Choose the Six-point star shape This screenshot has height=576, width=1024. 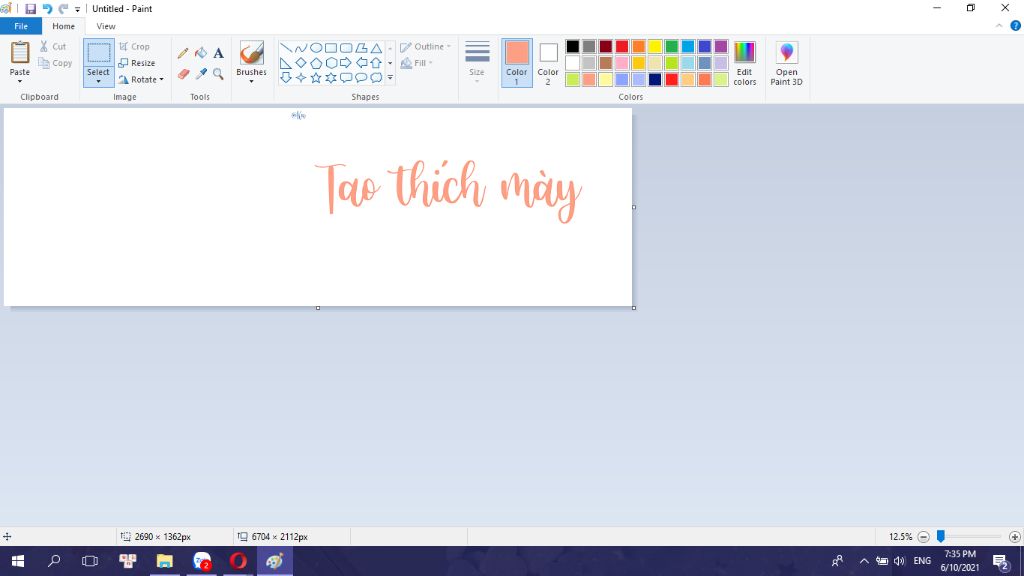click(x=331, y=78)
